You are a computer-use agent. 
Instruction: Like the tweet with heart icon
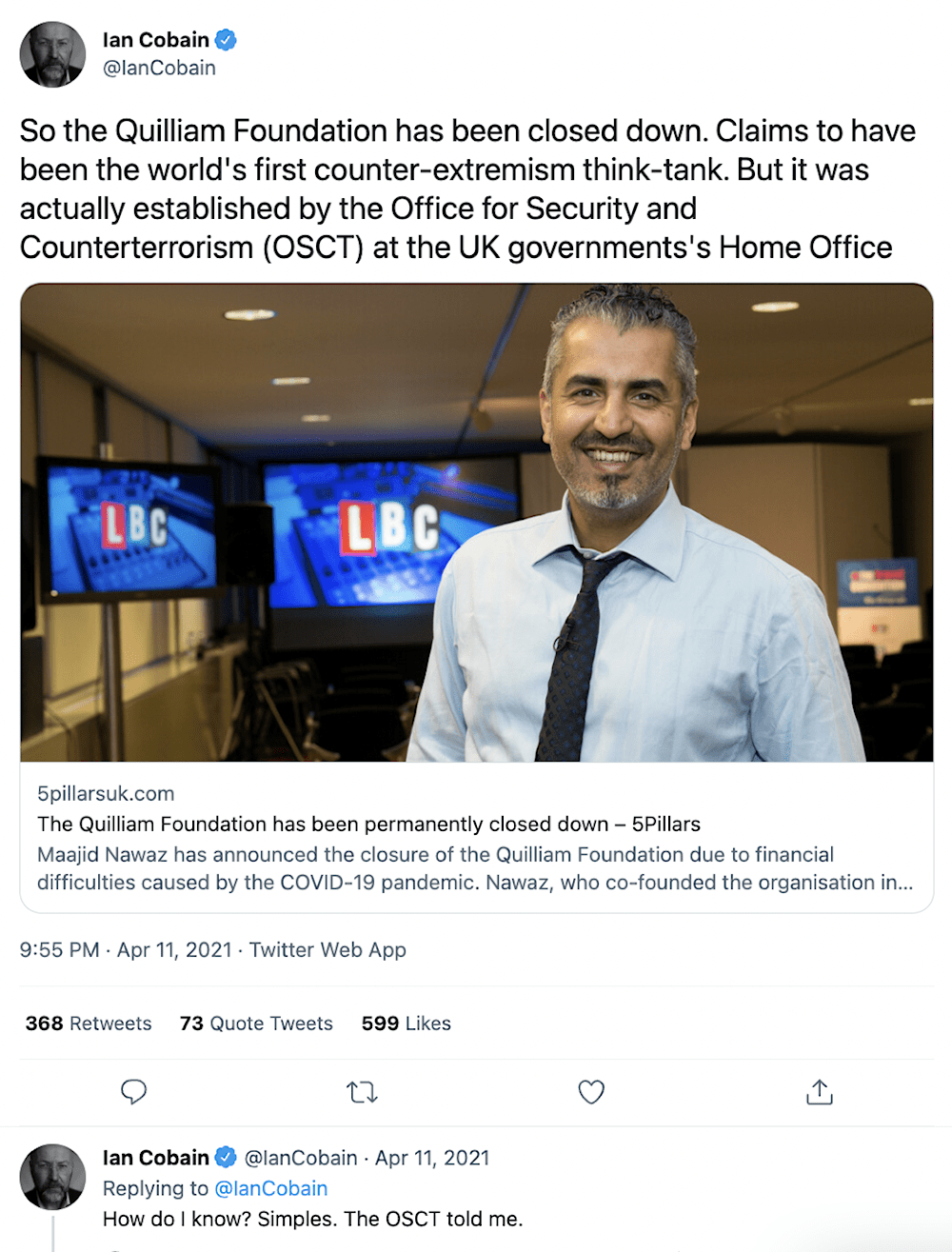591,1091
